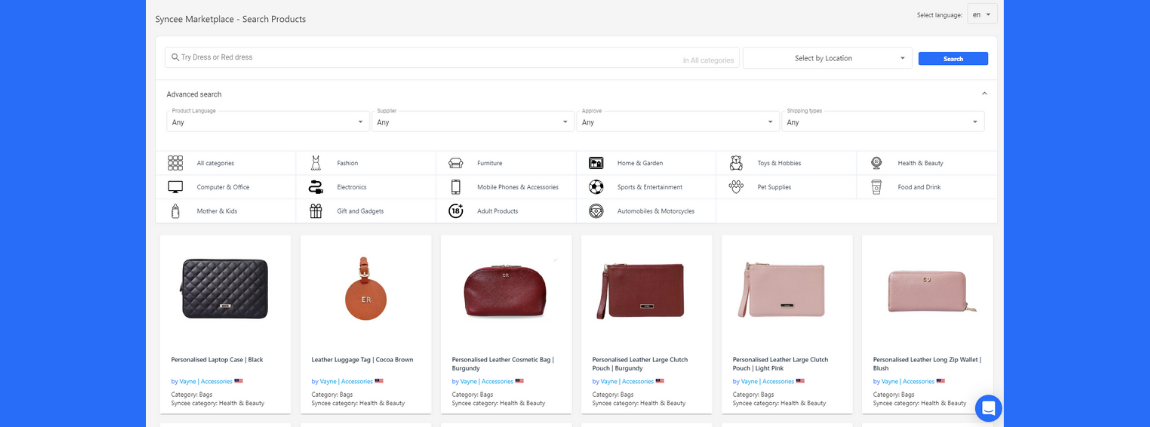The image size is (1150, 427).
Task: Choose the Home & Garden category
Action: click(639, 163)
